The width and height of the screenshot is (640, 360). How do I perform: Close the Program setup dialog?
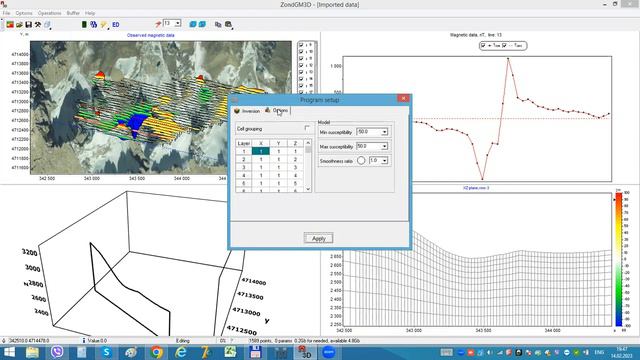coord(403,98)
